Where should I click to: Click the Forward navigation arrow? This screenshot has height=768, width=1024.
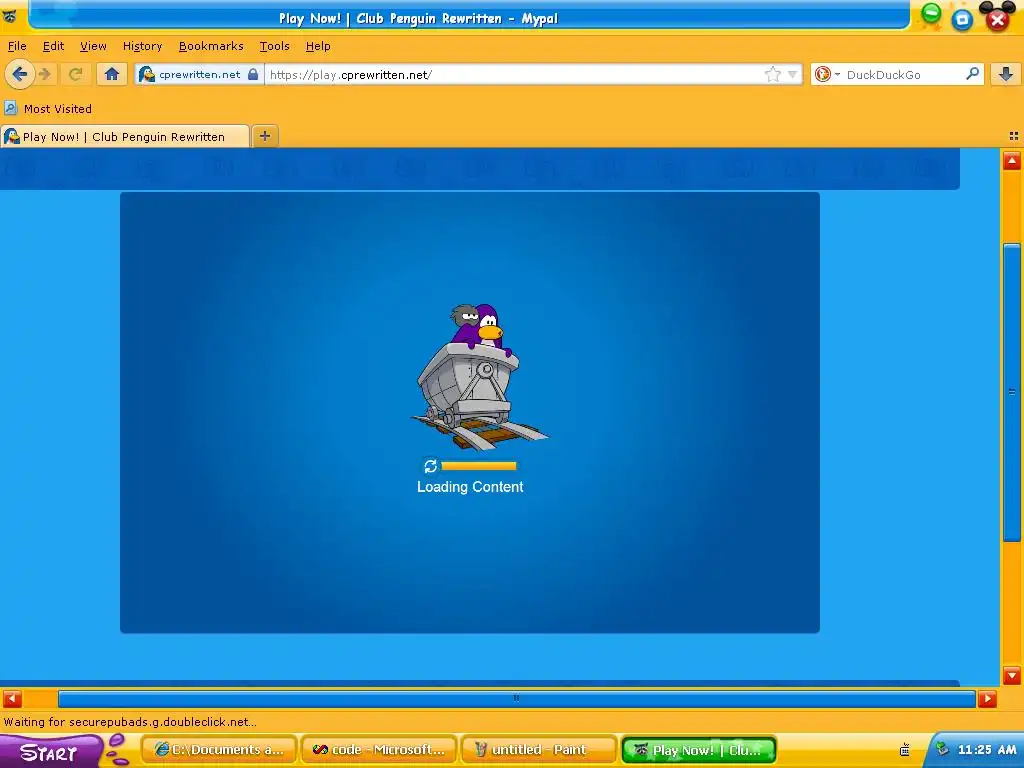point(44,74)
